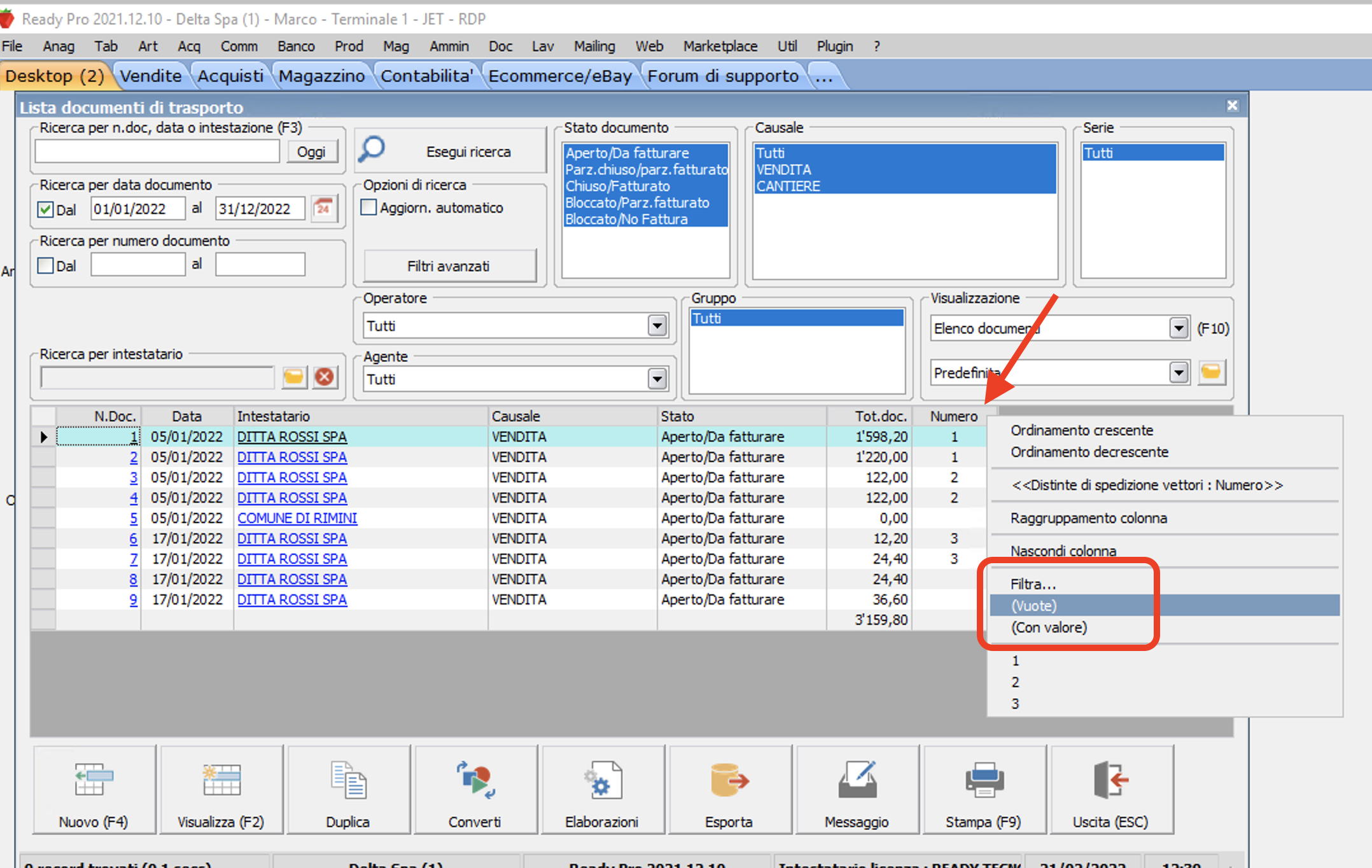Image resolution: width=1372 pixels, height=868 pixels.
Task: Click the Nuovo (F4) icon button
Action: click(94, 781)
